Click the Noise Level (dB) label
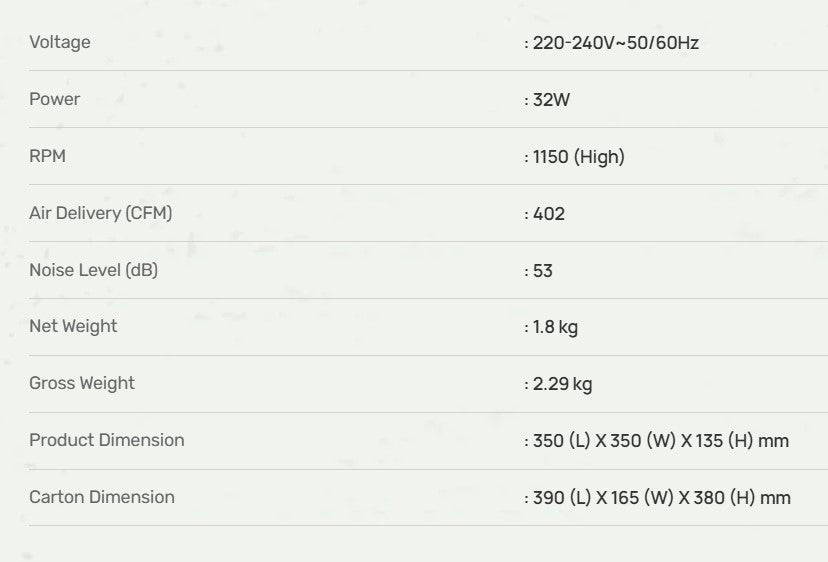Image resolution: width=828 pixels, height=562 pixels. coord(94,270)
